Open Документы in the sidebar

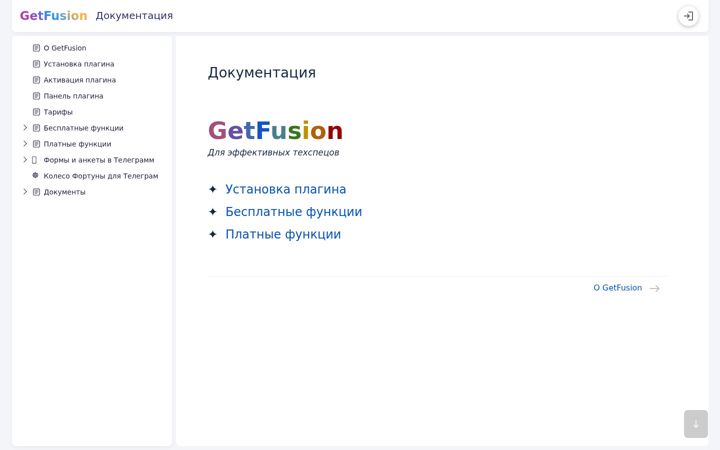[x=64, y=192]
